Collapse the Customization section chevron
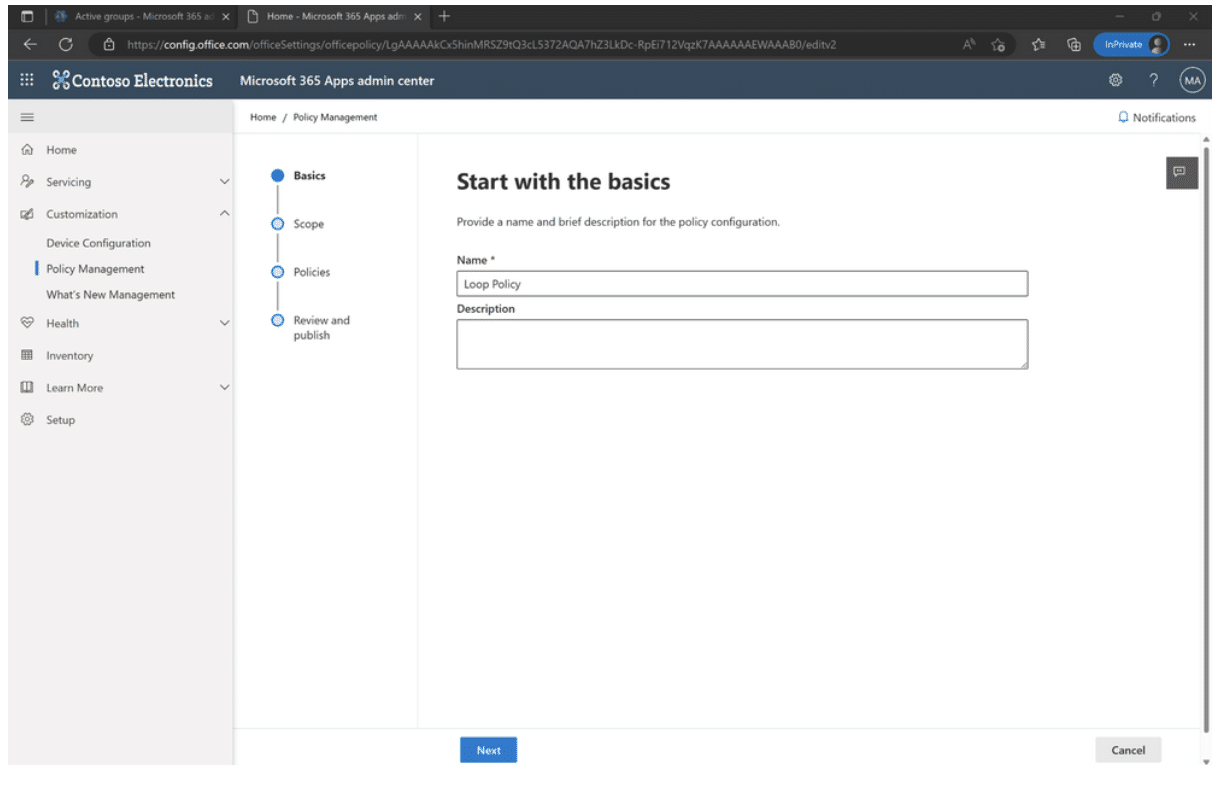The image size is (1222, 800). [224, 214]
